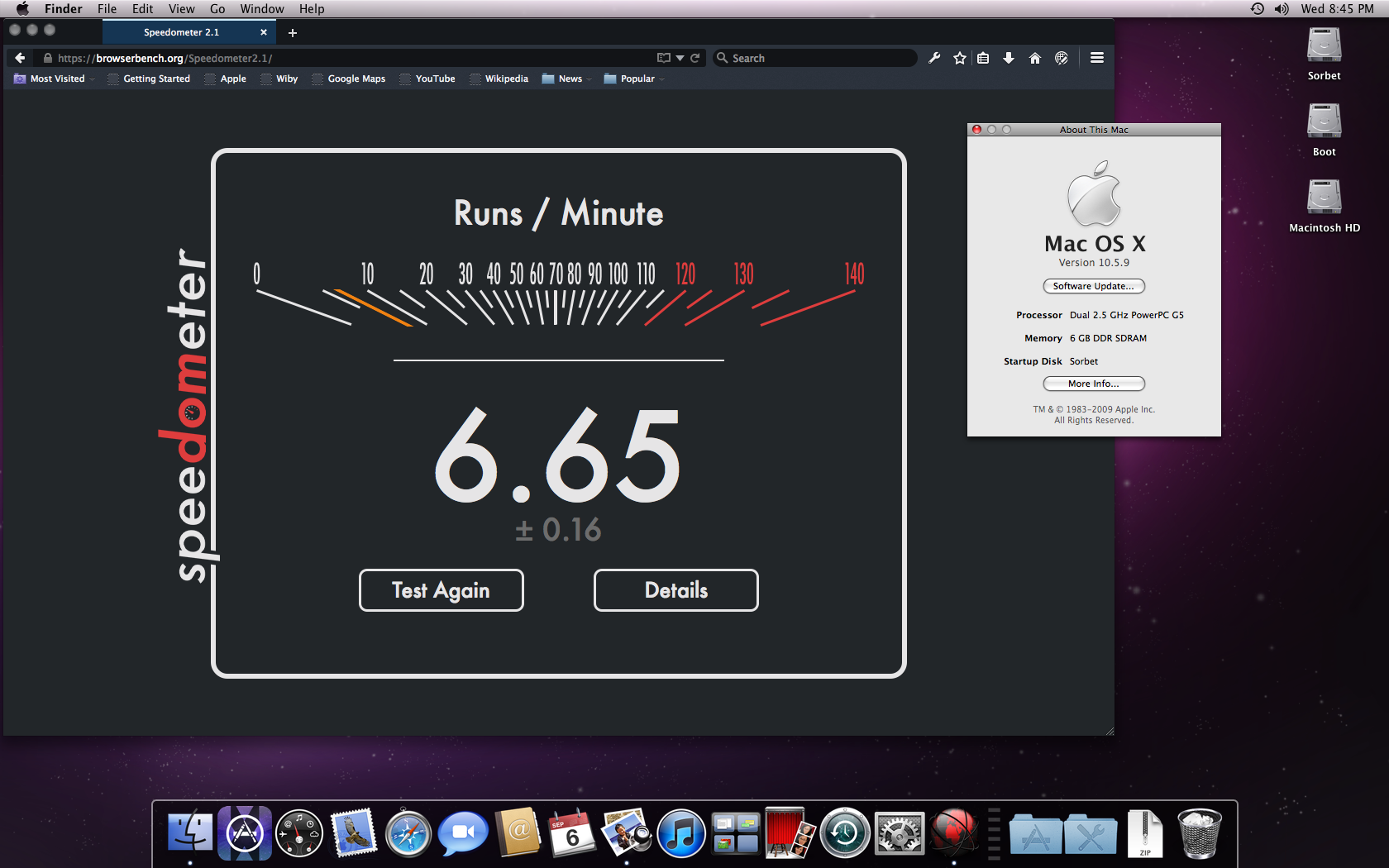Image resolution: width=1389 pixels, height=868 pixels.
Task: Open the App Store-style icon in Dock
Action: 245,832
